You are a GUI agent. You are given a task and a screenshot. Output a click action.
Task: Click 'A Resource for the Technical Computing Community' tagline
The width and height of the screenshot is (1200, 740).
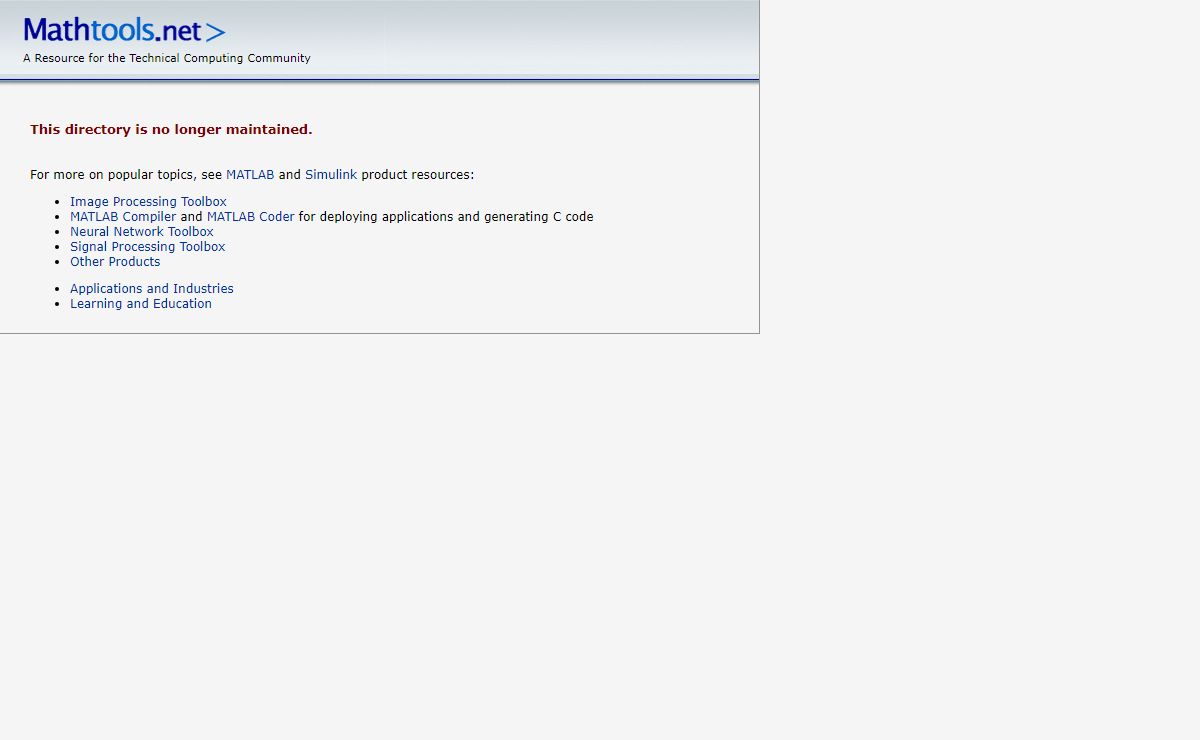pos(167,59)
